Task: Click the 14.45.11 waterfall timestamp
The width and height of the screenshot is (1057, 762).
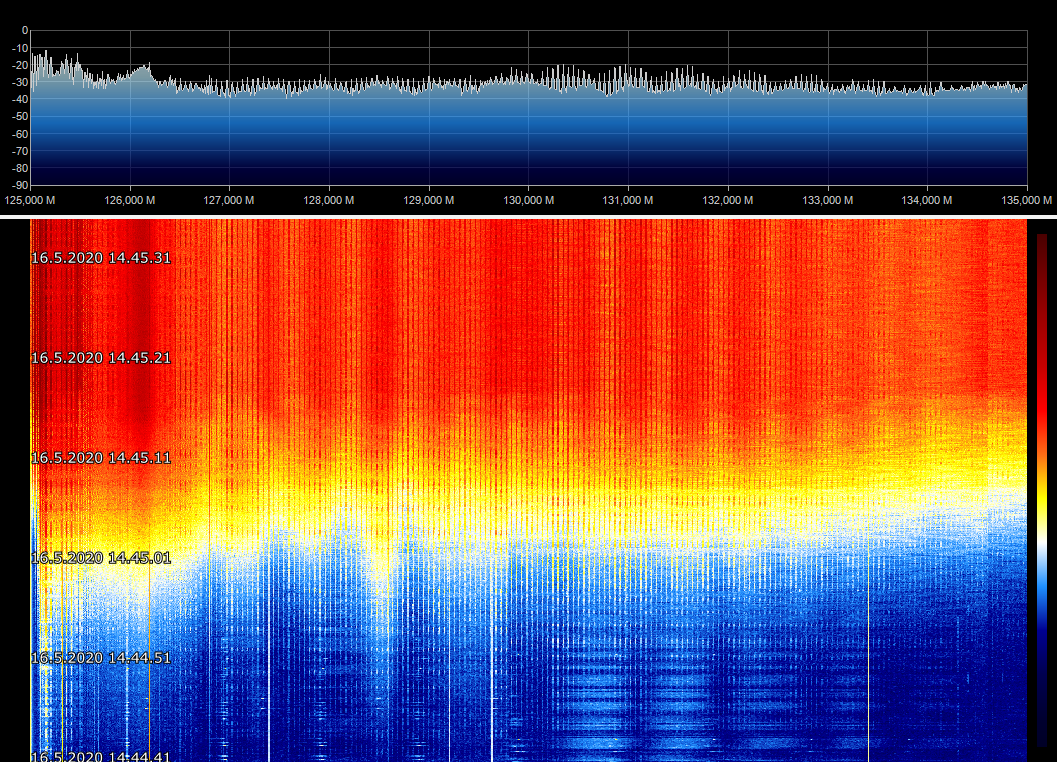Action: coord(101,458)
